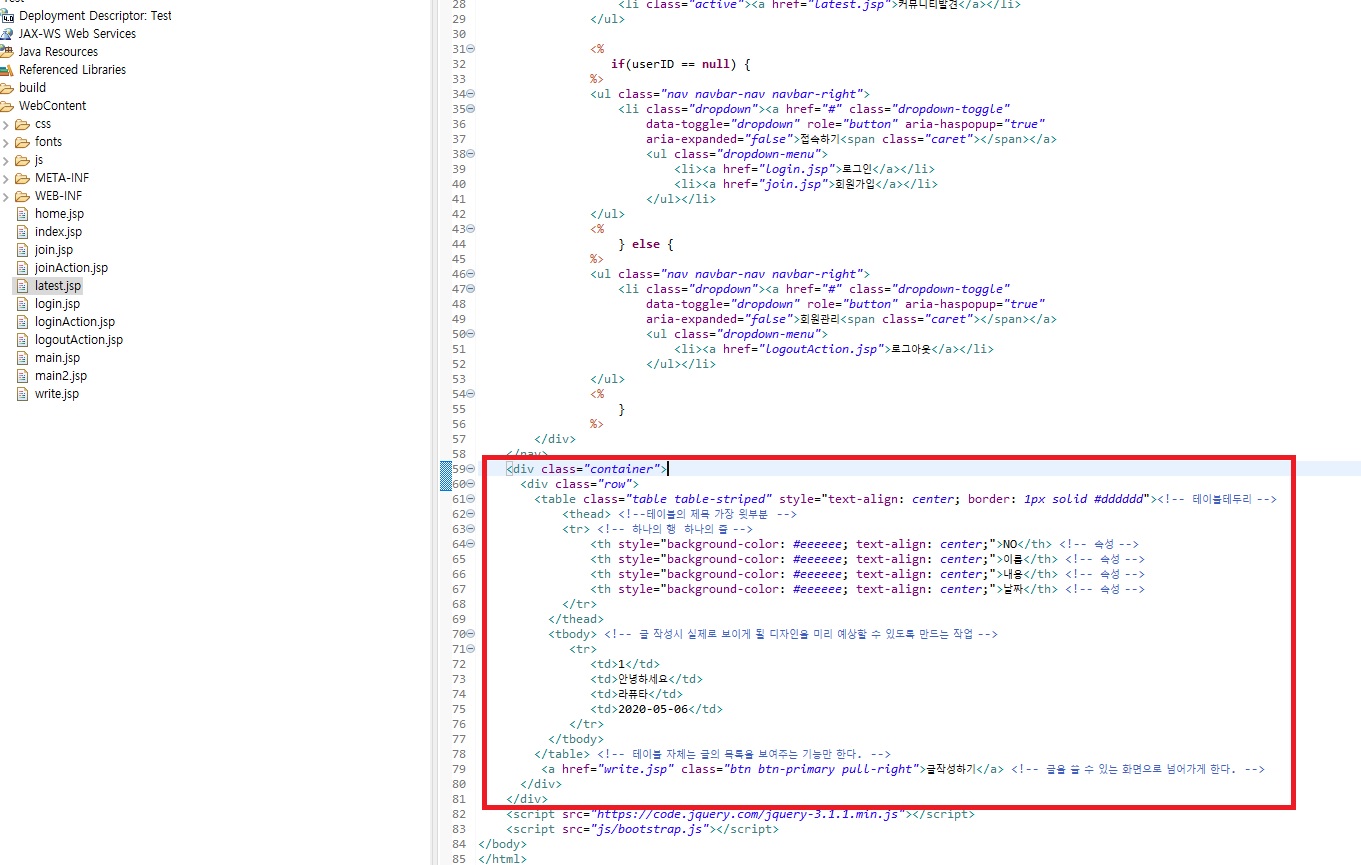1361x865 pixels.
Task: Click "table table-striped" class value on line 61
Action: tap(699, 499)
